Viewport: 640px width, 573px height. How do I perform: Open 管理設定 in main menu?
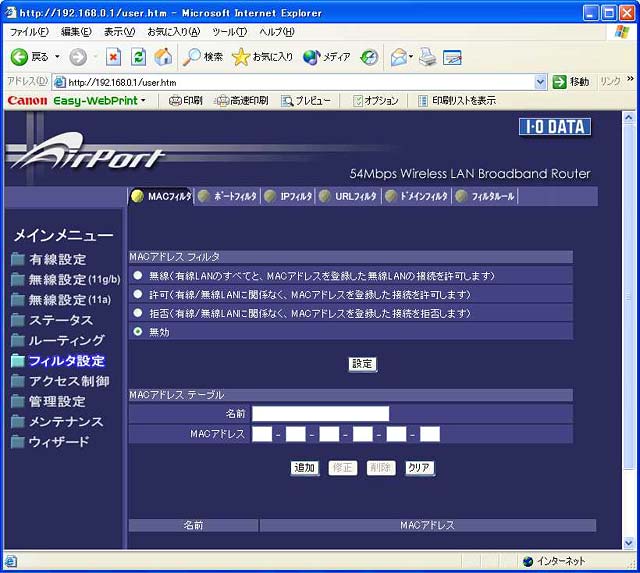(x=49, y=402)
